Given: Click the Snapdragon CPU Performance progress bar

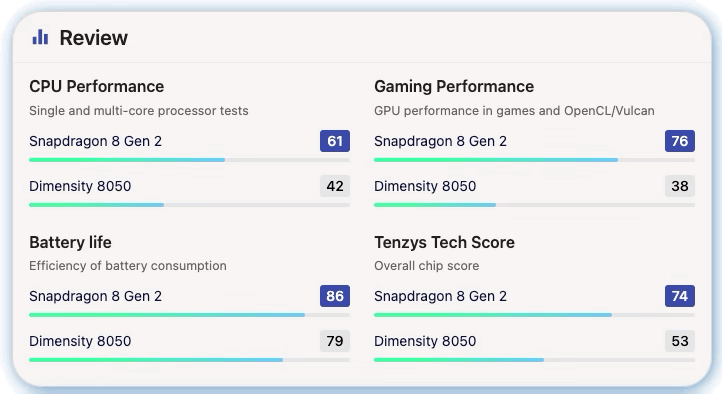Looking at the screenshot, I should (x=189, y=160).
